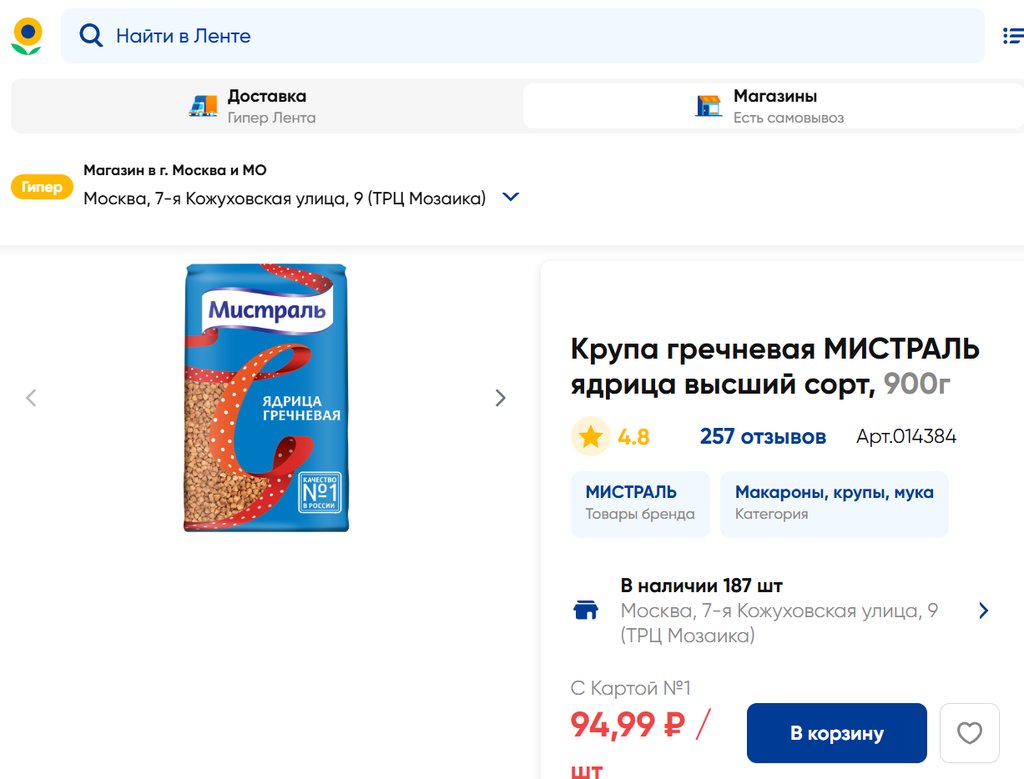1024x779 pixels.
Task: Click the store pickup shop icon
Action: tap(709, 106)
